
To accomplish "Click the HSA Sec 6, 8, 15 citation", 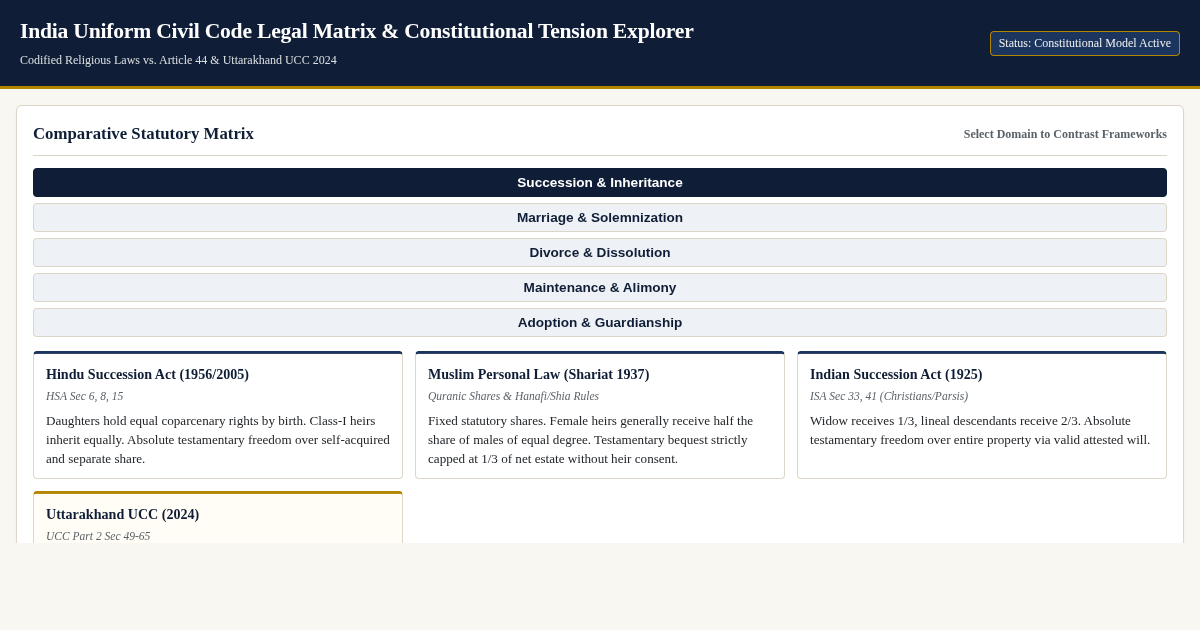I will (x=84, y=396).
